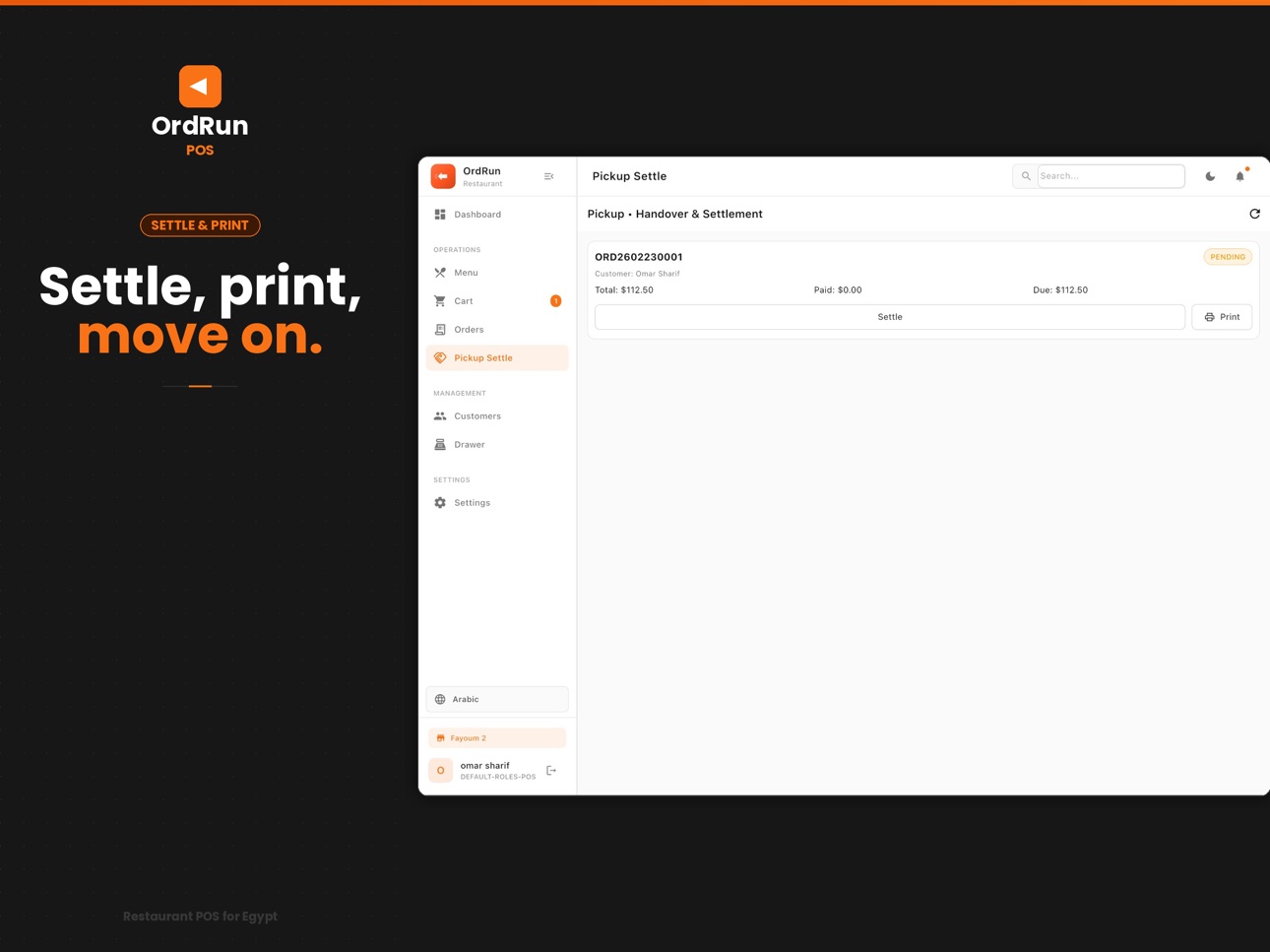Toggle dark mode with the moon icon
This screenshot has width=1270, height=952.
pos(1210,176)
